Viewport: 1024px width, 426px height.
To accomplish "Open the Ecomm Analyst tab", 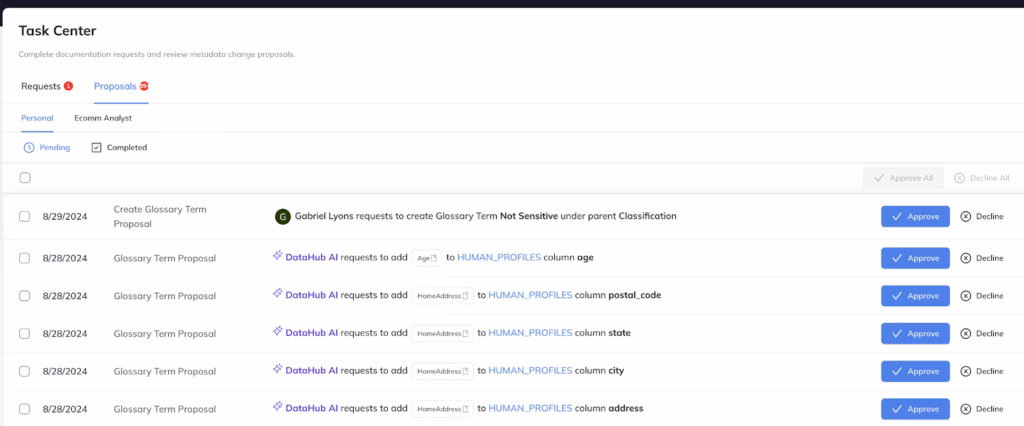I will [103, 118].
